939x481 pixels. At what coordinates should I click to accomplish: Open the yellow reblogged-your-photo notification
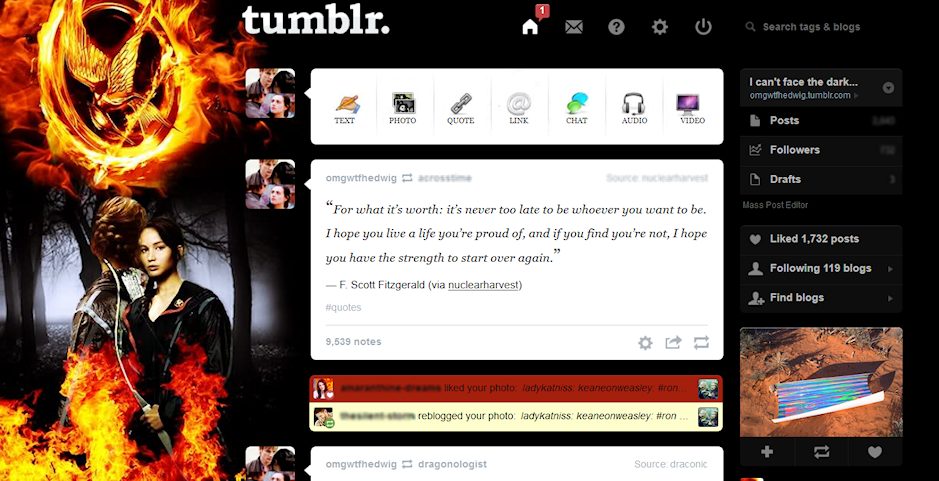(x=516, y=416)
